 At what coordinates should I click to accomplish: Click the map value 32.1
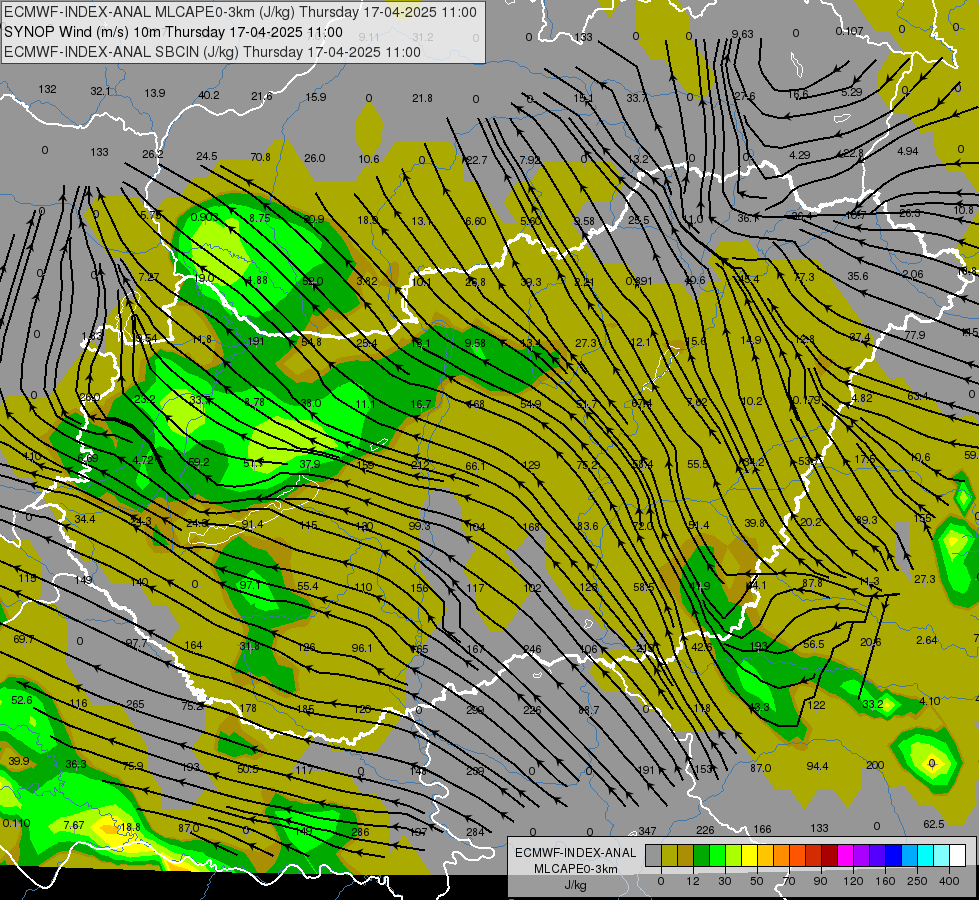pos(101,91)
